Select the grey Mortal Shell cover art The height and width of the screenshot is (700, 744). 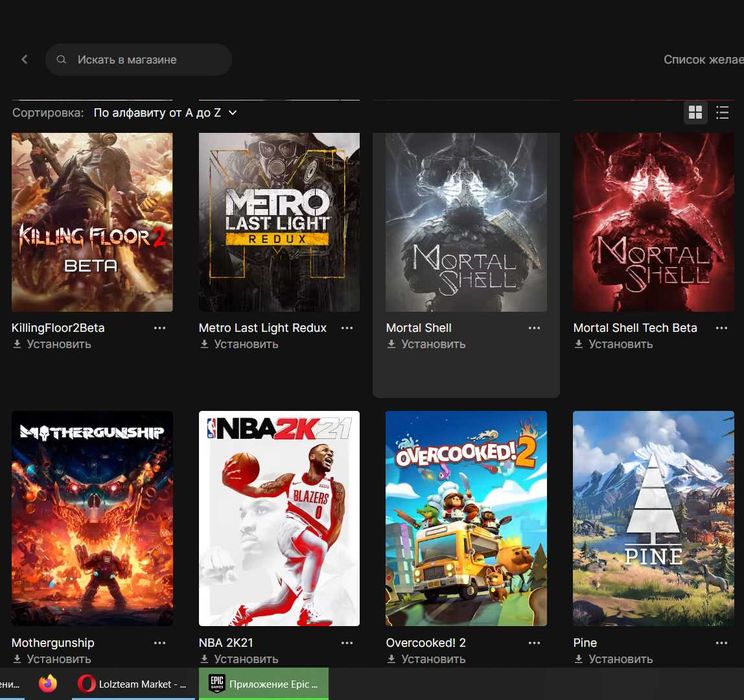click(x=466, y=222)
